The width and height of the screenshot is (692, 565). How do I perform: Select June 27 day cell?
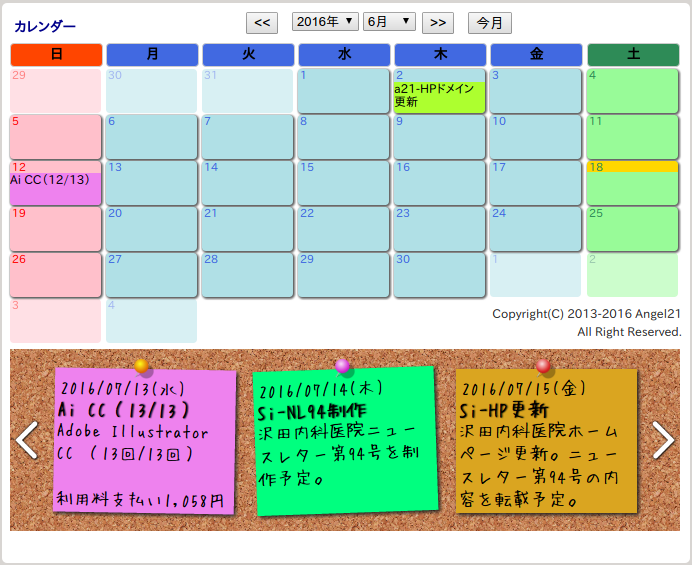(151, 275)
